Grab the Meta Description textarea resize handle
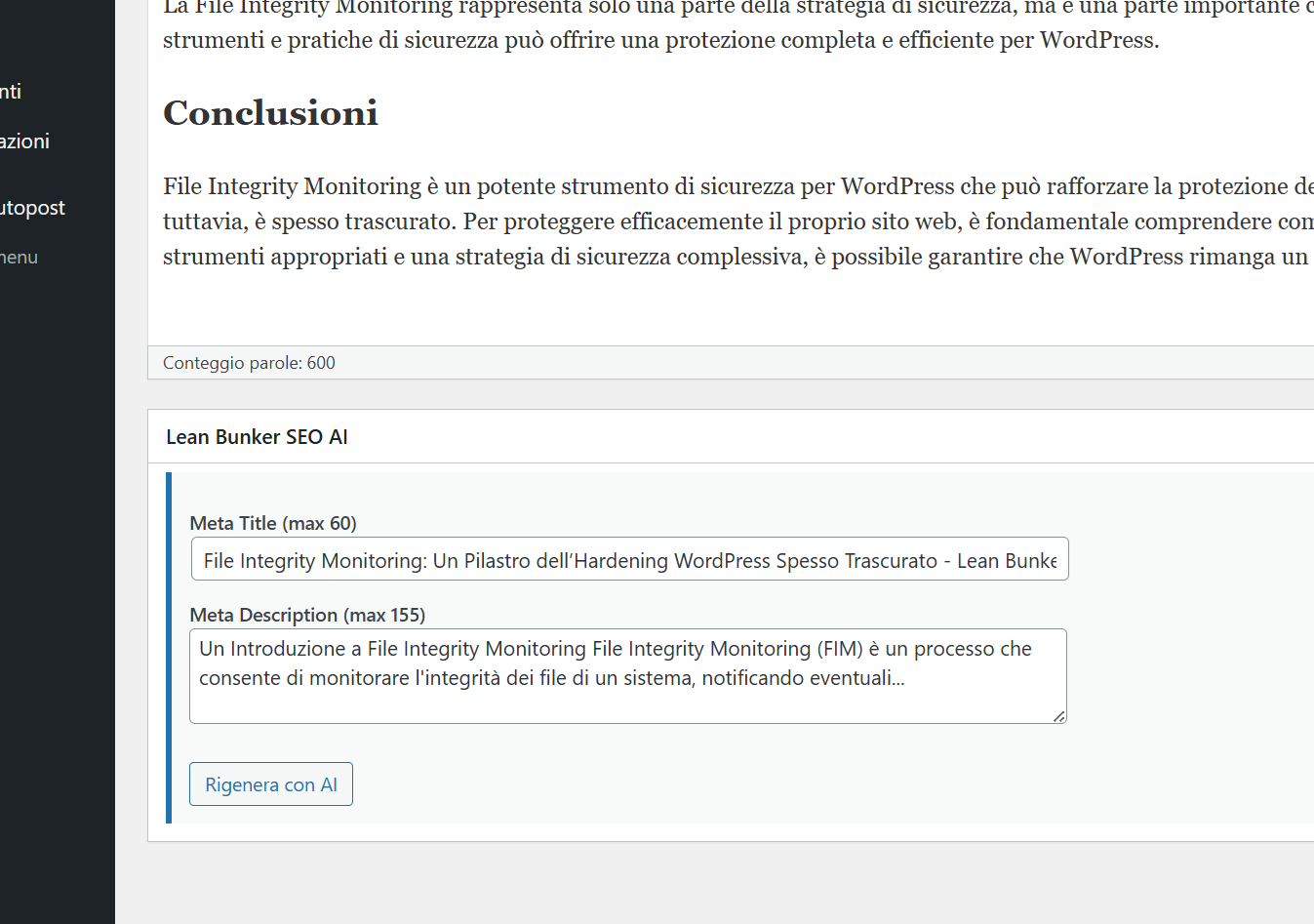Image resolution: width=1314 pixels, height=924 pixels. 1059,716
